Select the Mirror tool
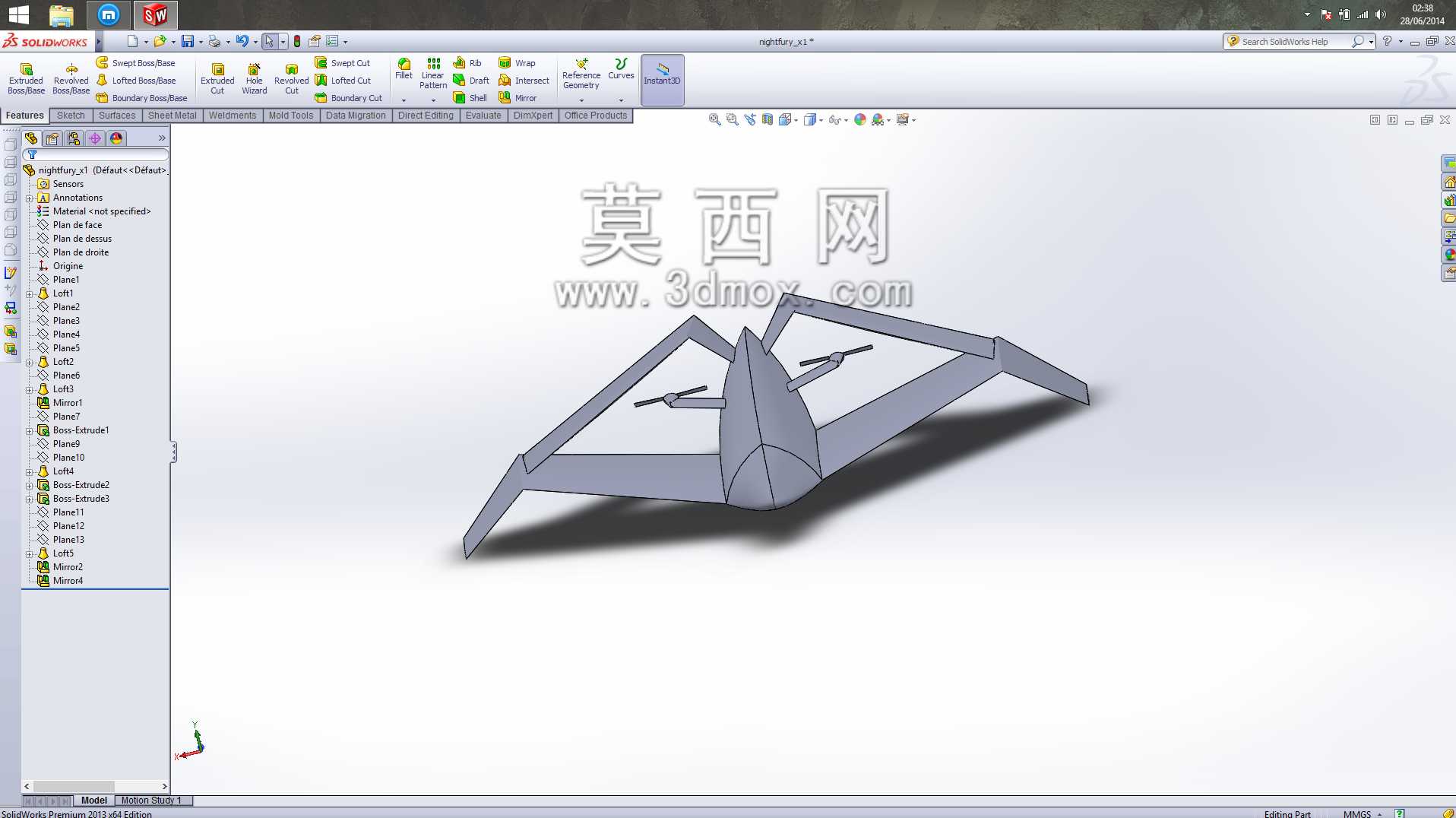The width and height of the screenshot is (1456, 818). click(x=518, y=98)
